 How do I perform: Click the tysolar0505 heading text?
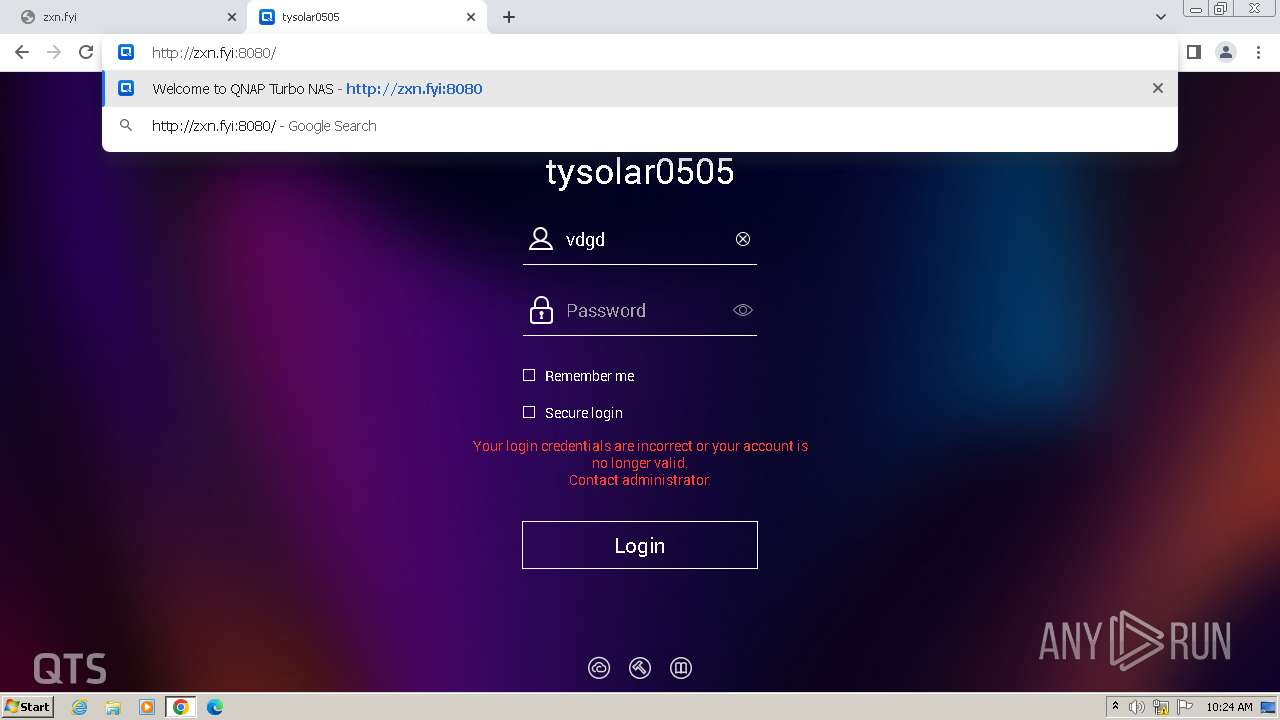[640, 172]
